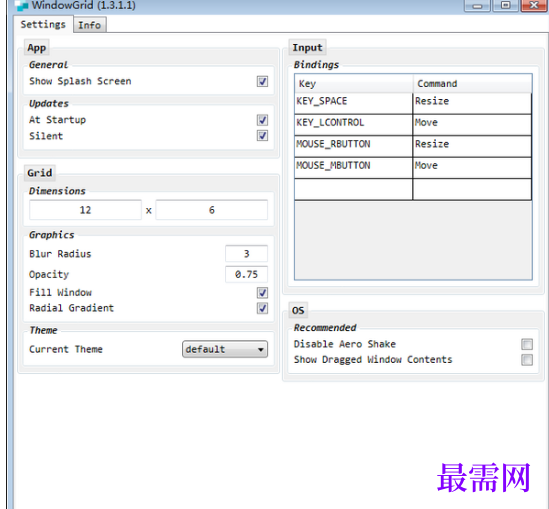The height and width of the screenshot is (509, 549).
Task: Disable Radial Gradient checkbox
Action: (262, 308)
